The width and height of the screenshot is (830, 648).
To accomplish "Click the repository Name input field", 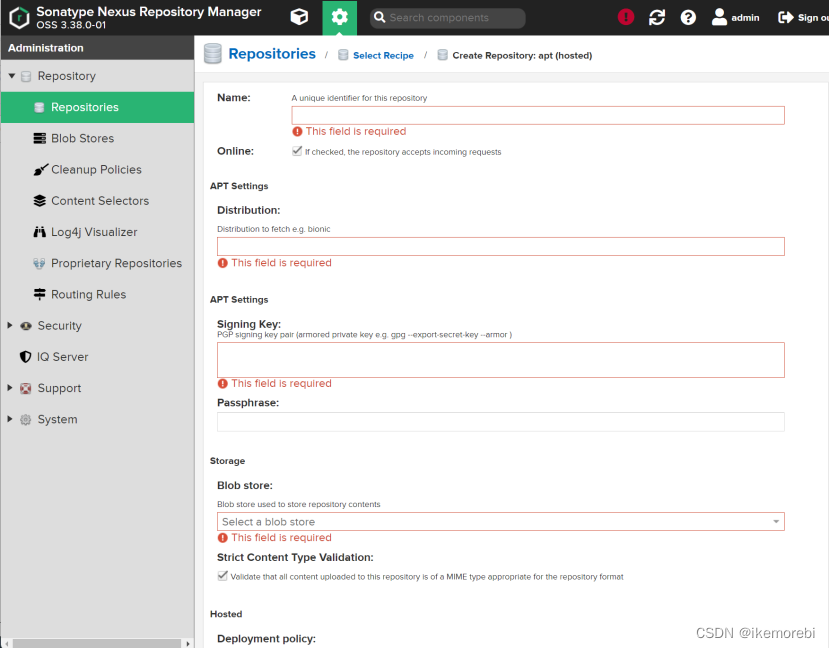I will pos(538,115).
